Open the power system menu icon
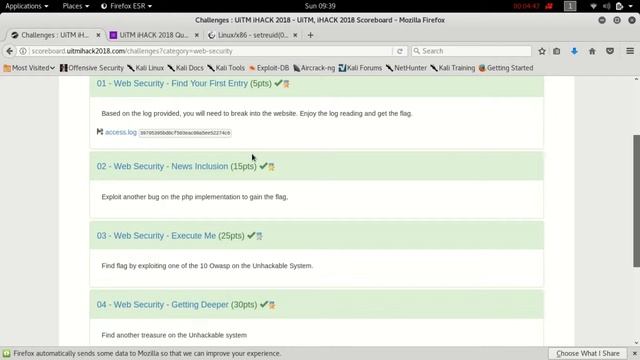The height and width of the screenshot is (360, 640). 620,6
